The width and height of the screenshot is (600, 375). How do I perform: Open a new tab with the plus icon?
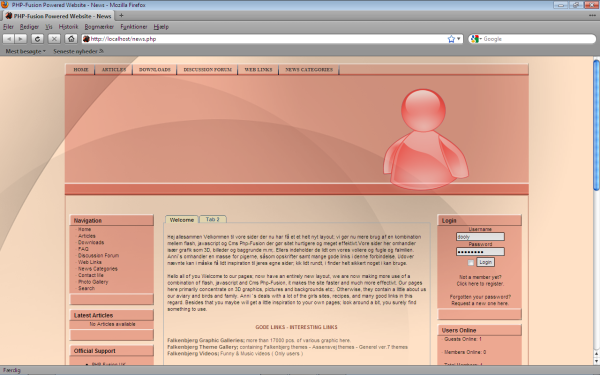(x=121, y=16)
